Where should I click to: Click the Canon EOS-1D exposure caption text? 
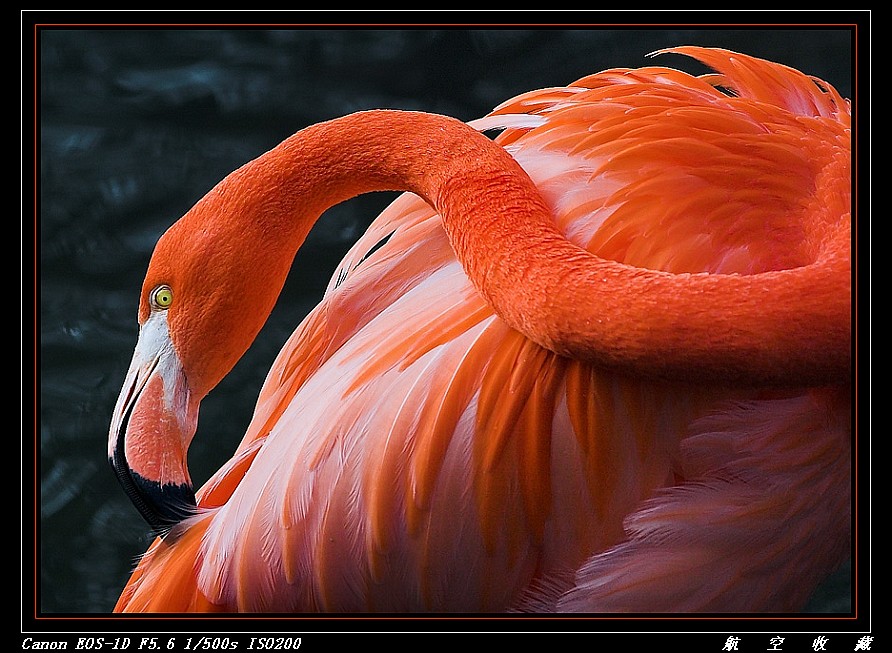coord(162,644)
